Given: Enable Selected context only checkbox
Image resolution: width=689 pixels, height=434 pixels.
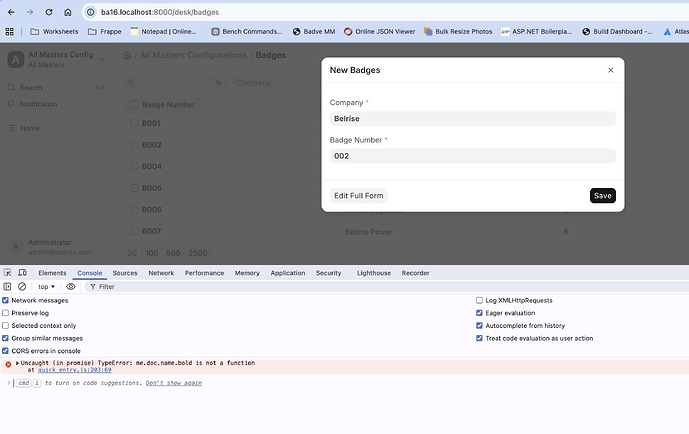Looking at the screenshot, I should click(x=5, y=326).
